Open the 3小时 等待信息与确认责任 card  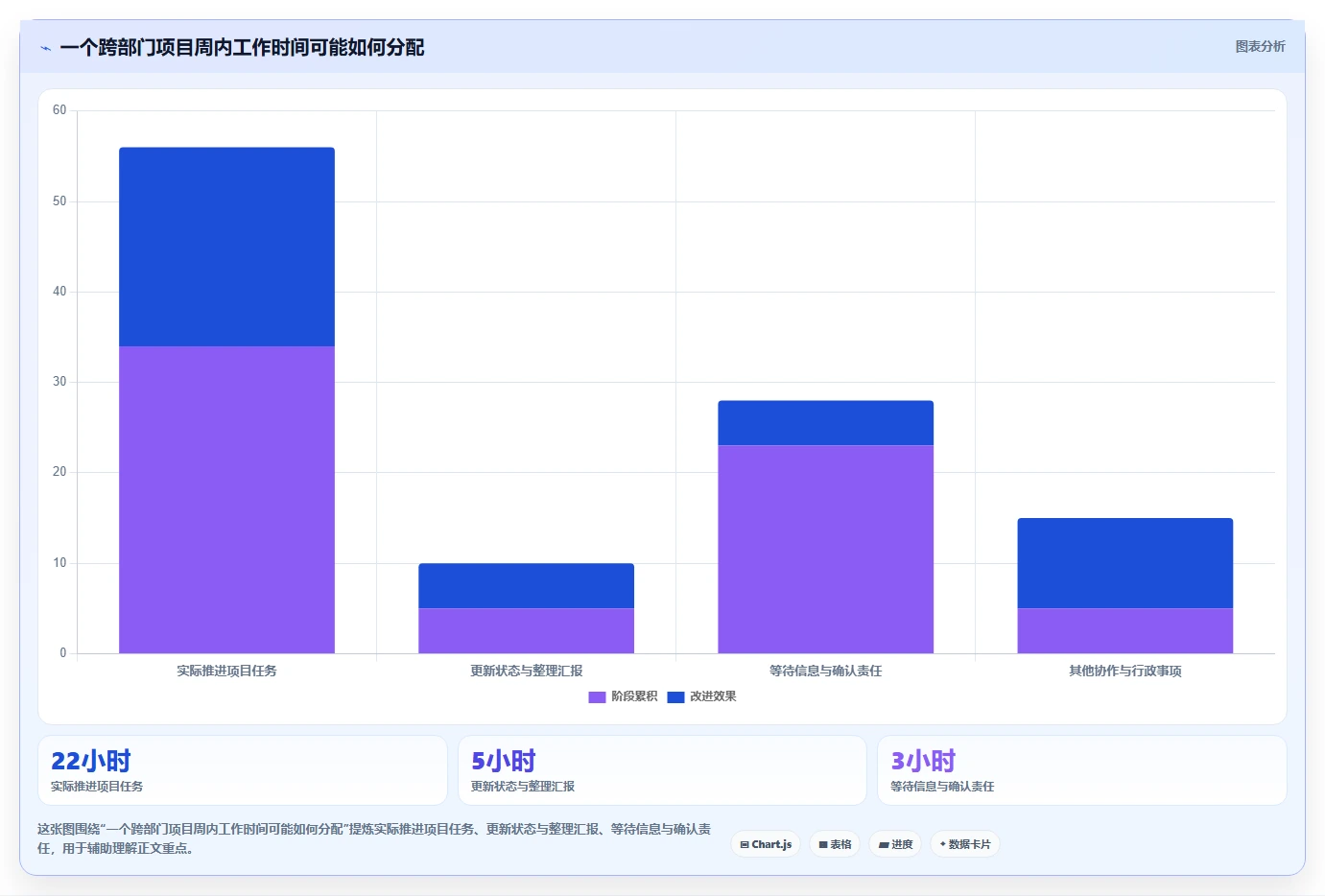[1082, 770]
